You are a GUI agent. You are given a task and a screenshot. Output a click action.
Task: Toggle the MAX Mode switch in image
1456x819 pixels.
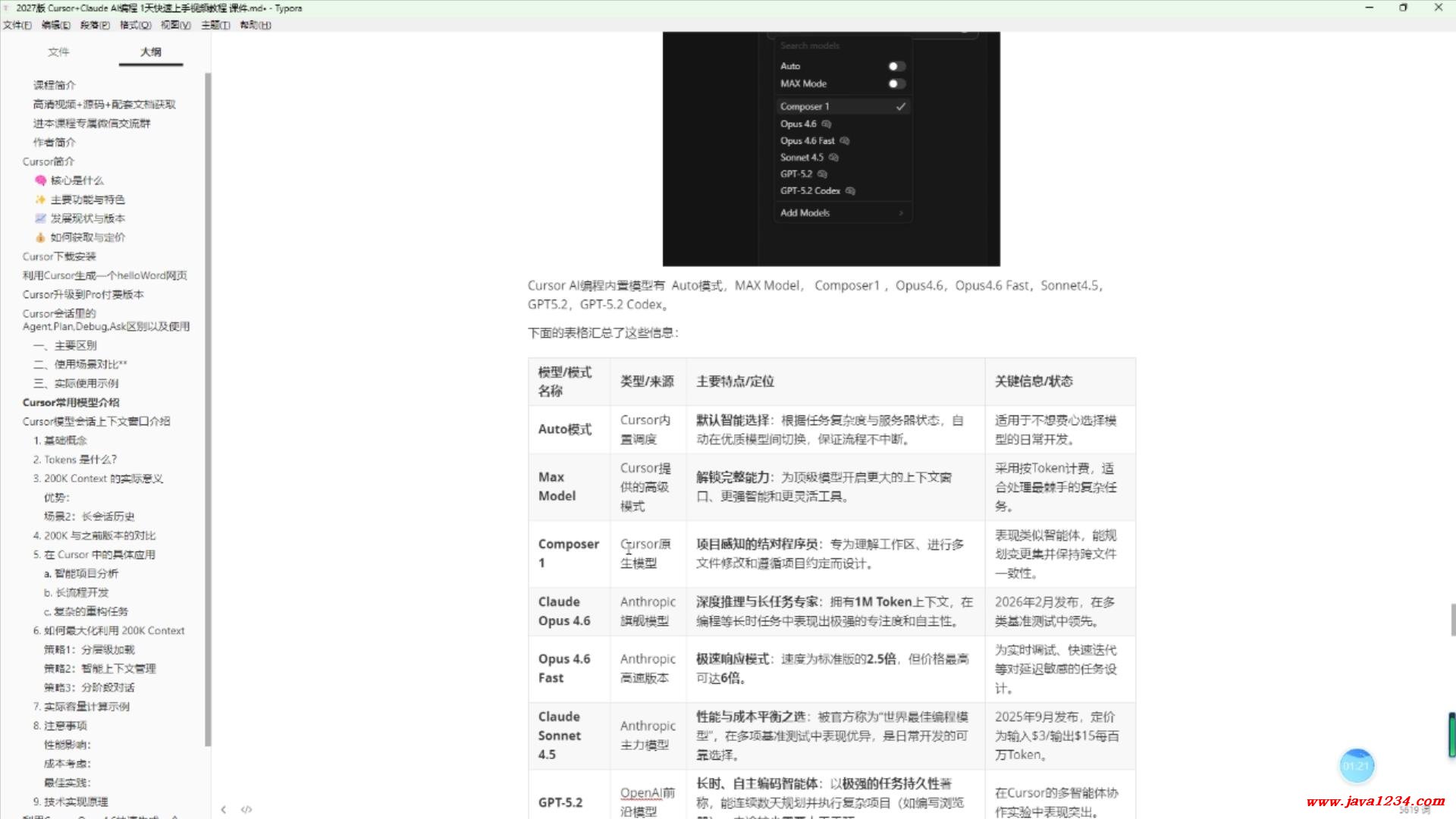pos(896,83)
